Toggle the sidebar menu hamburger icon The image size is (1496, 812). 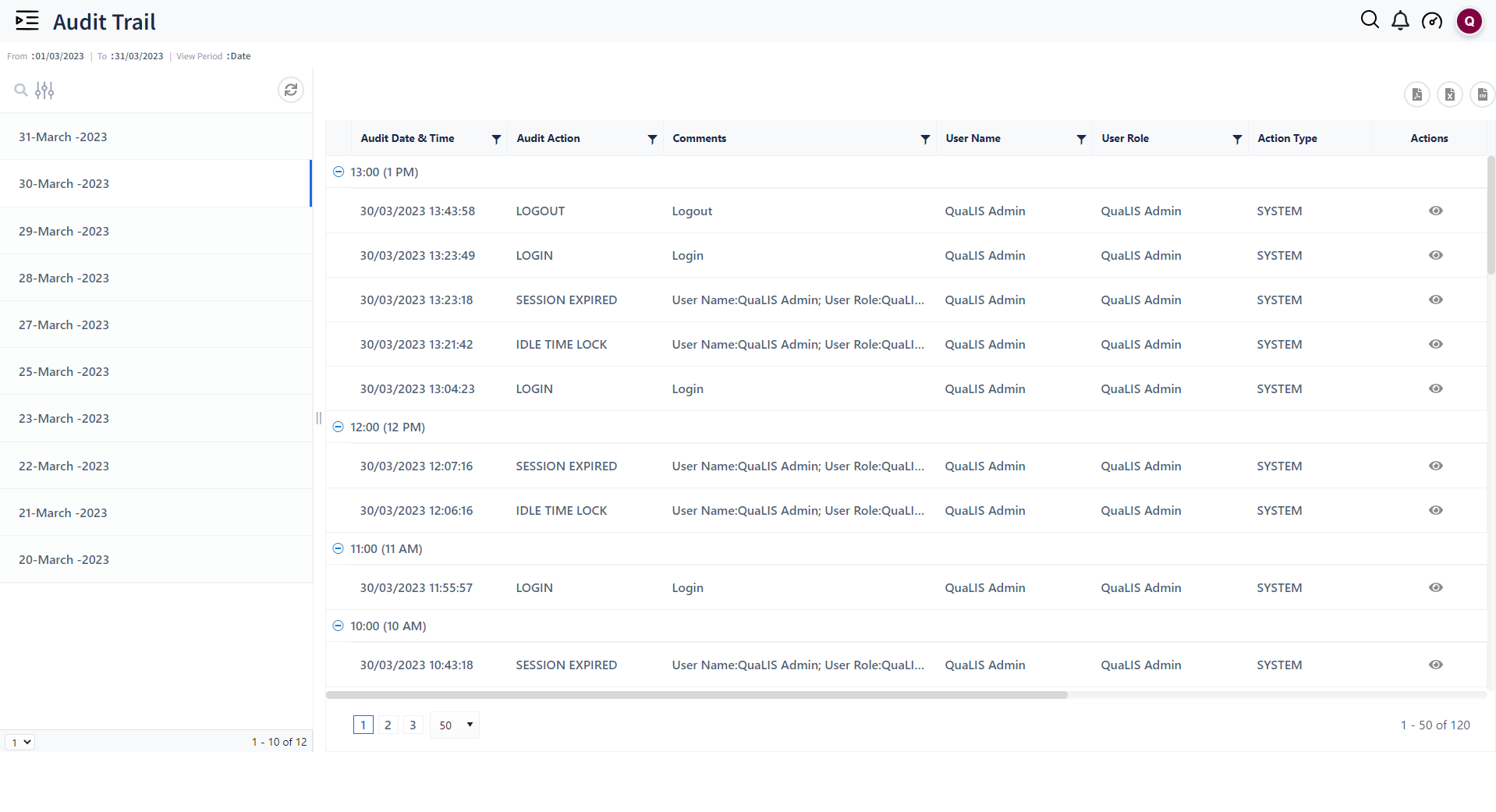(x=27, y=21)
